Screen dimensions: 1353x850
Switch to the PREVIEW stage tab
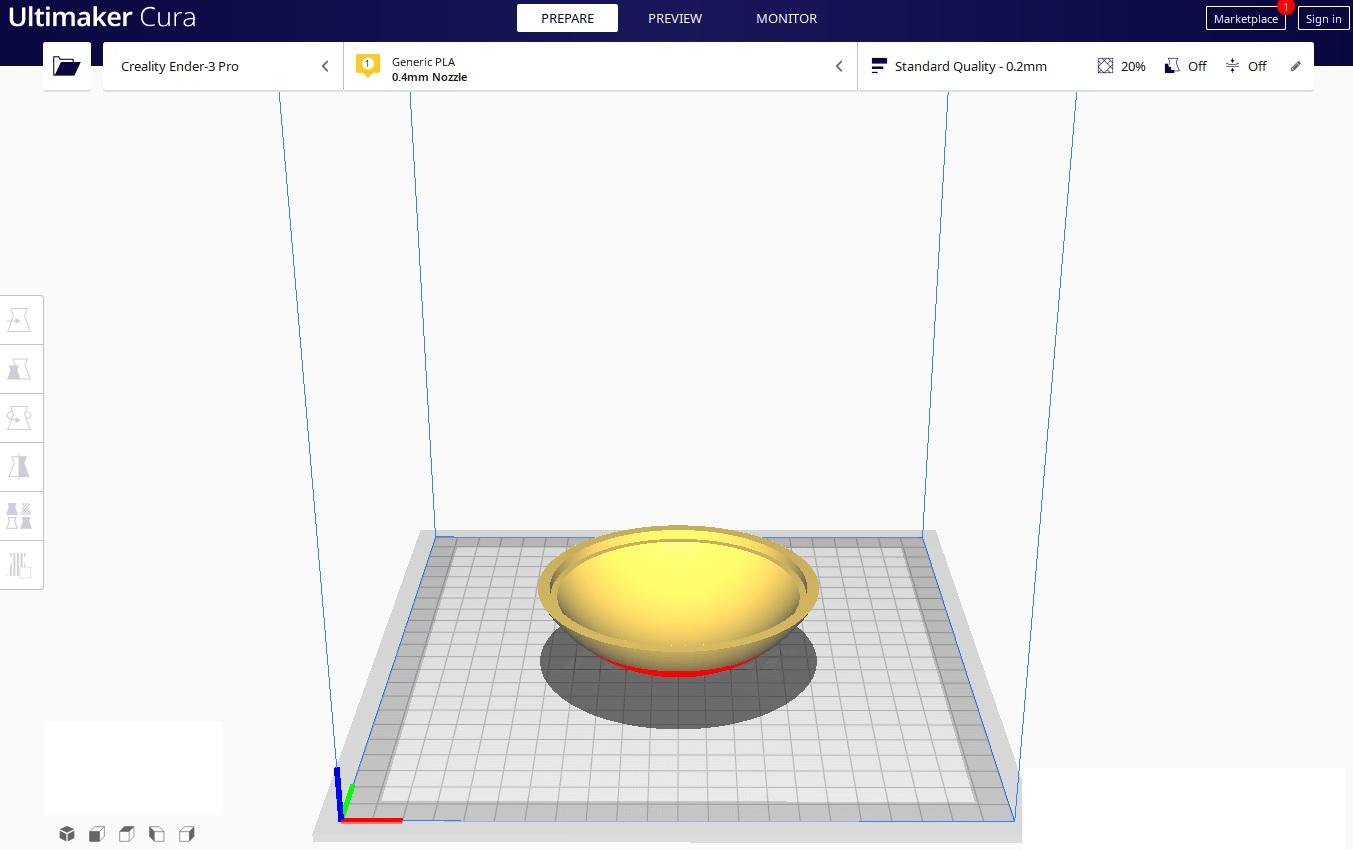coord(675,18)
